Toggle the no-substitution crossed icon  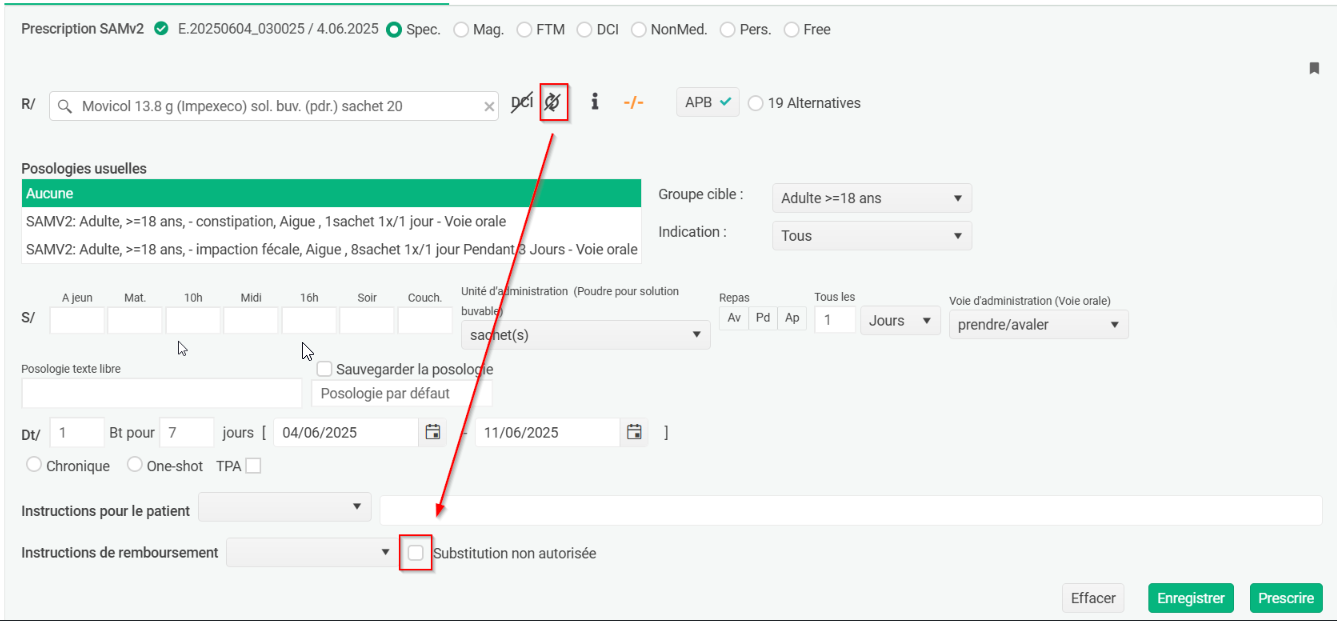point(553,102)
